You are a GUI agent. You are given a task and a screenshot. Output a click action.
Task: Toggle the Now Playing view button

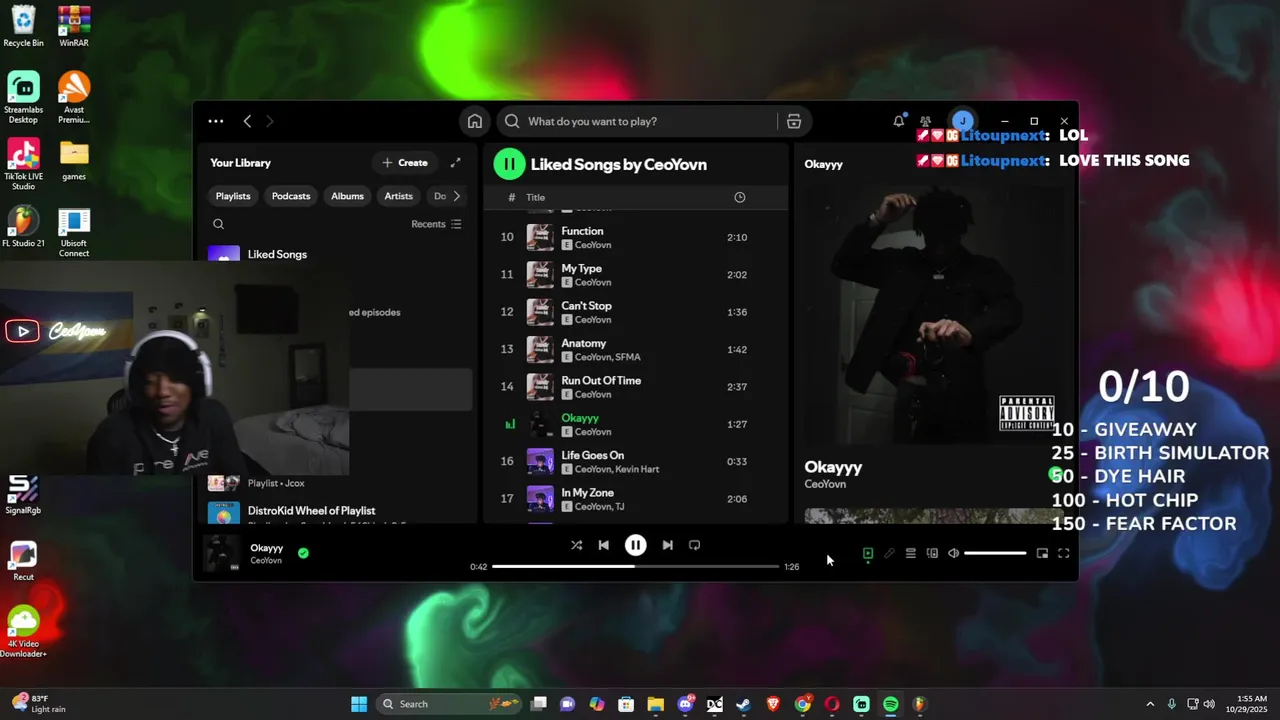(x=868, y=553)
